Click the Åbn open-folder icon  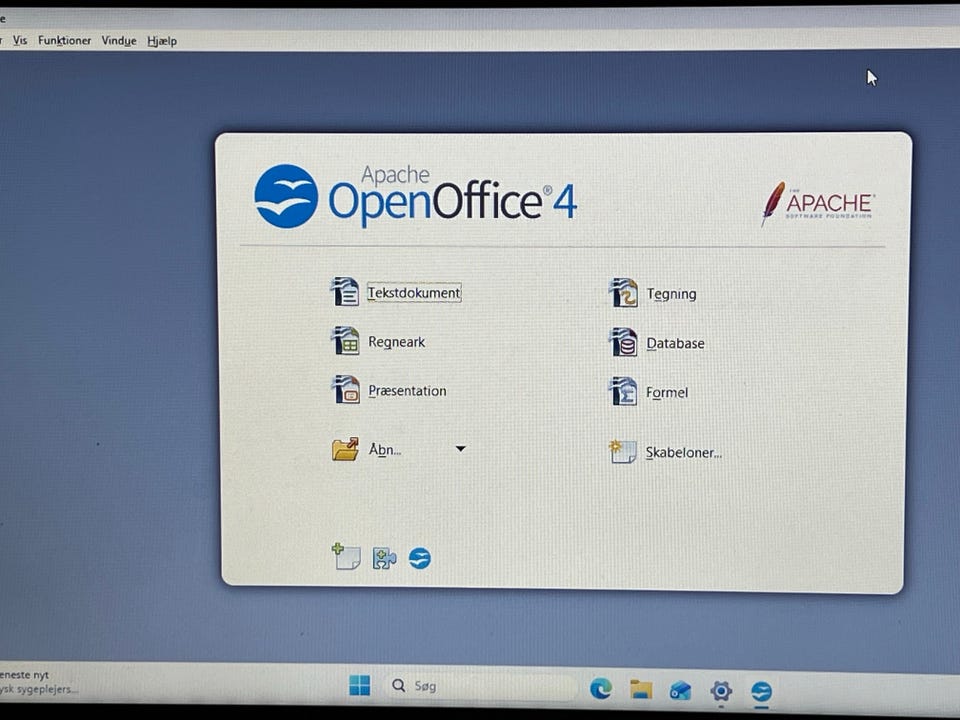pyautogui.click(x=345, y=449)
